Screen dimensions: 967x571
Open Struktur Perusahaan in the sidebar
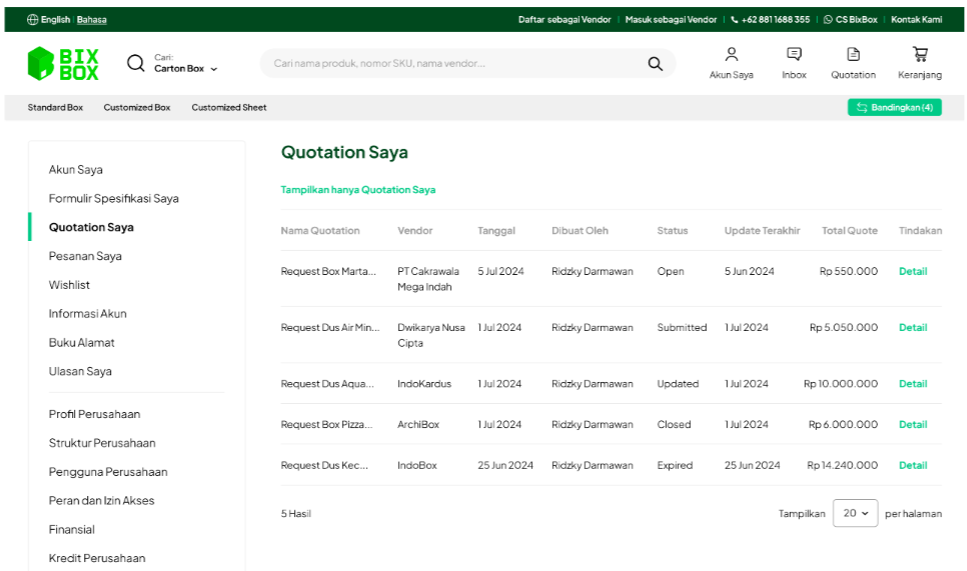pos(102,443)
